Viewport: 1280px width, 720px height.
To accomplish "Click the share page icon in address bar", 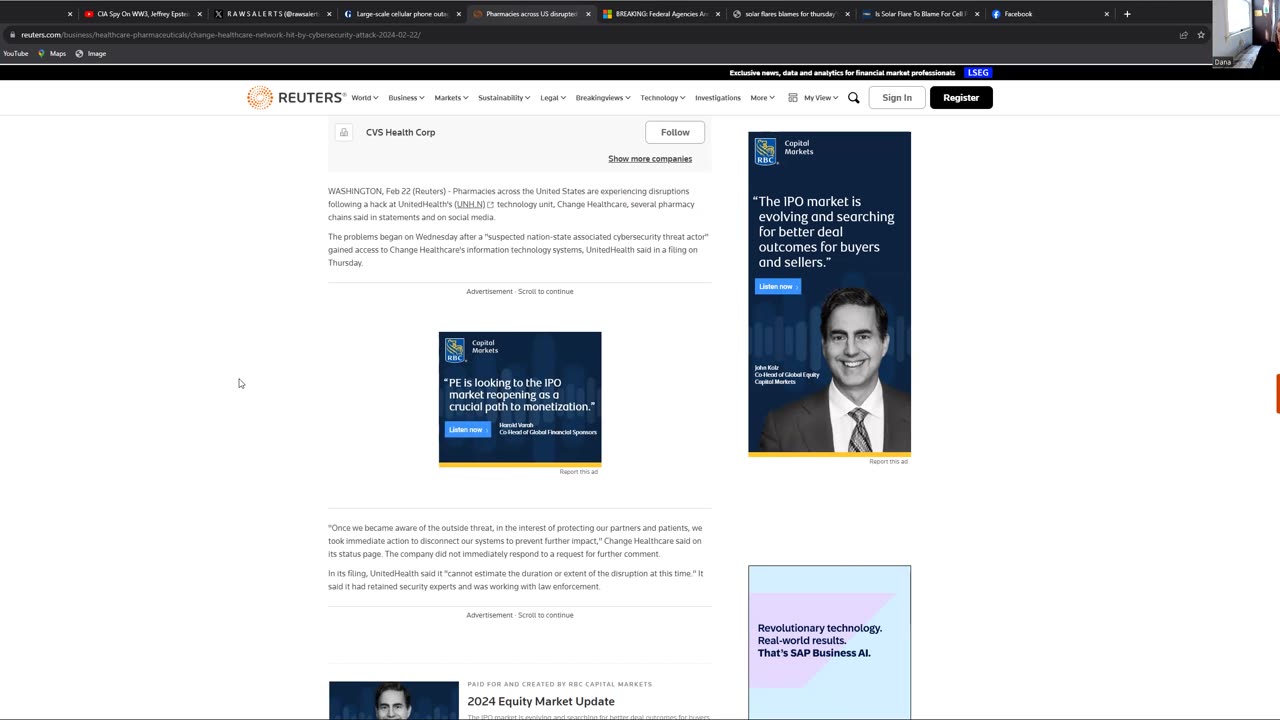I will [1184, 35].
